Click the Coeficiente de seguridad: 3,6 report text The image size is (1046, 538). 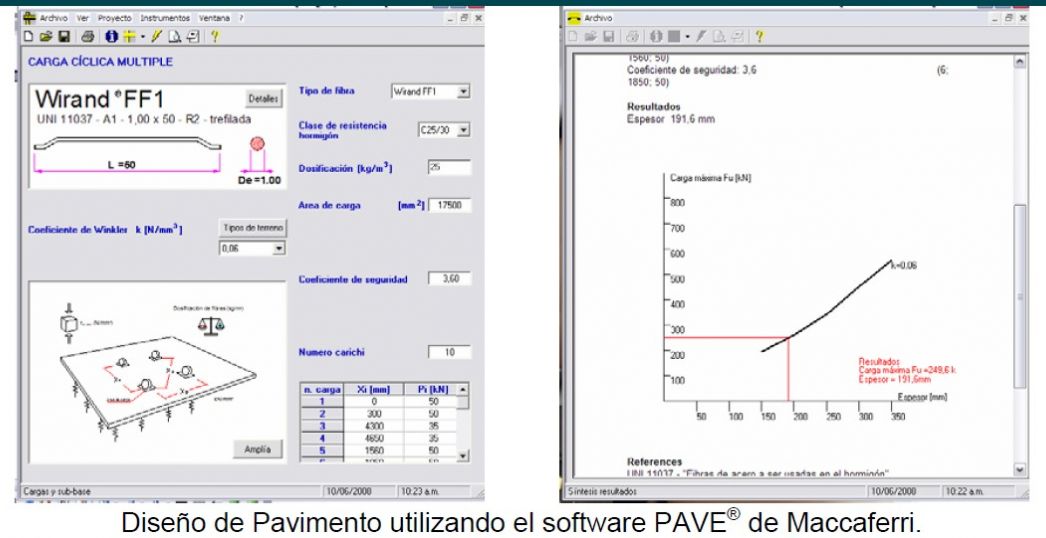pos(692,69)
